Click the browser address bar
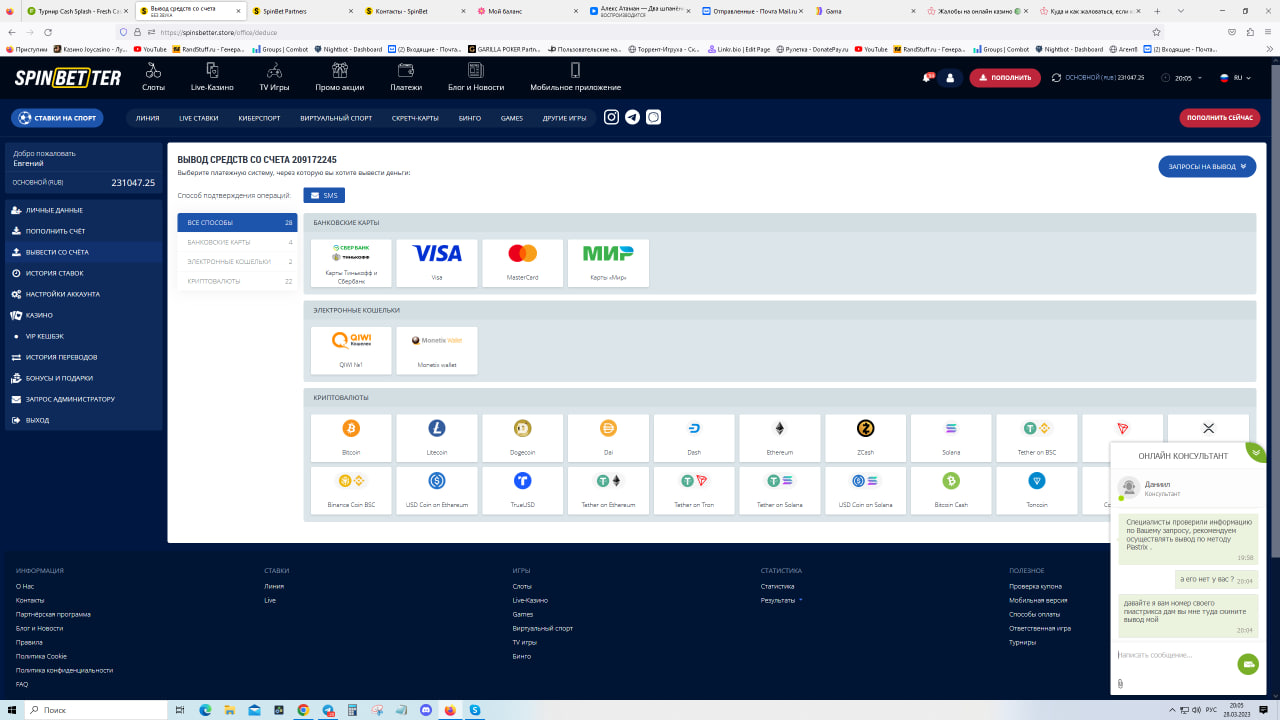 tap(640, 32)
